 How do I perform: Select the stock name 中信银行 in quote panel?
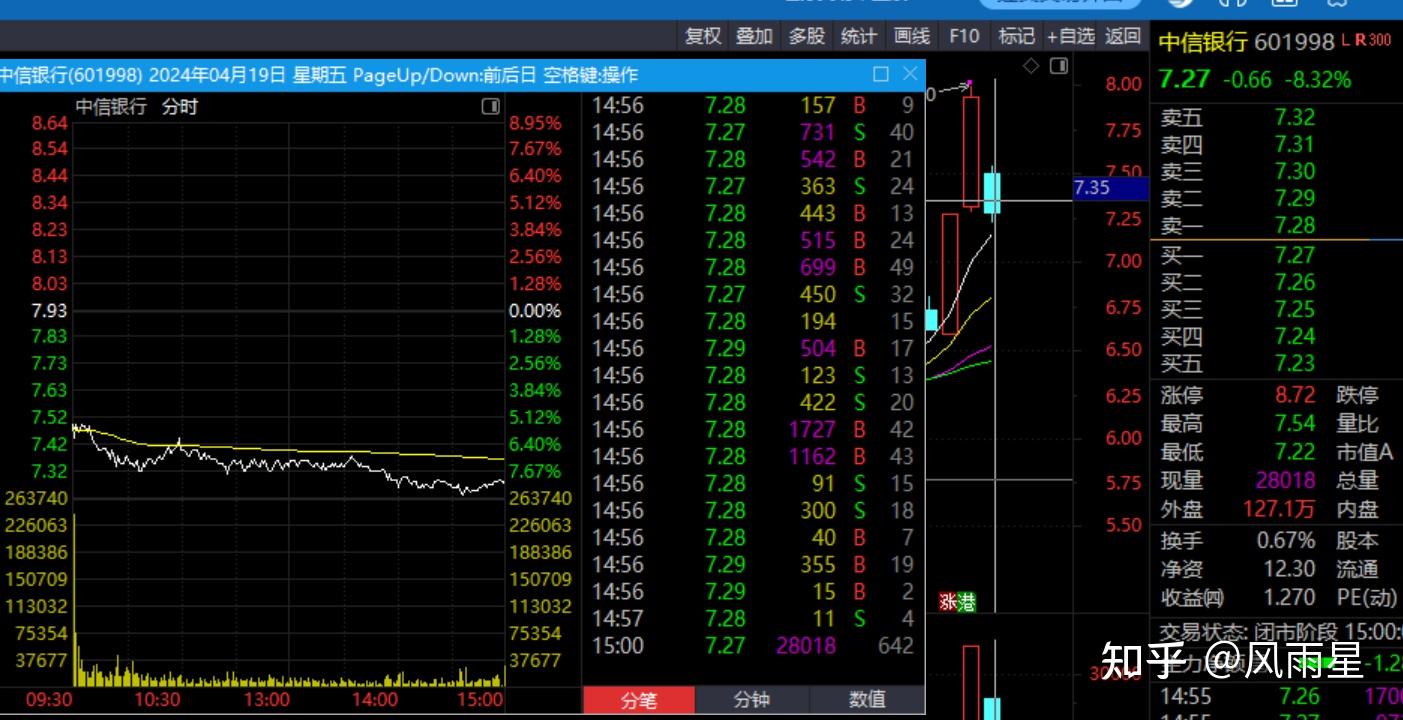[1203, 42]
